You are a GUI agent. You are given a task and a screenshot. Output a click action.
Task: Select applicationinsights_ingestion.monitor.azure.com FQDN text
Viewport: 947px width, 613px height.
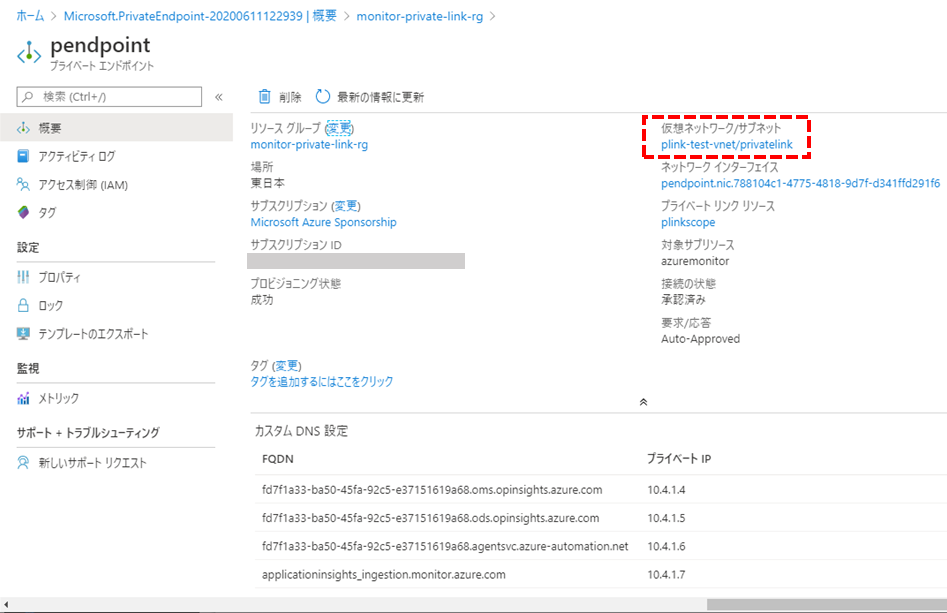point(384,574)
